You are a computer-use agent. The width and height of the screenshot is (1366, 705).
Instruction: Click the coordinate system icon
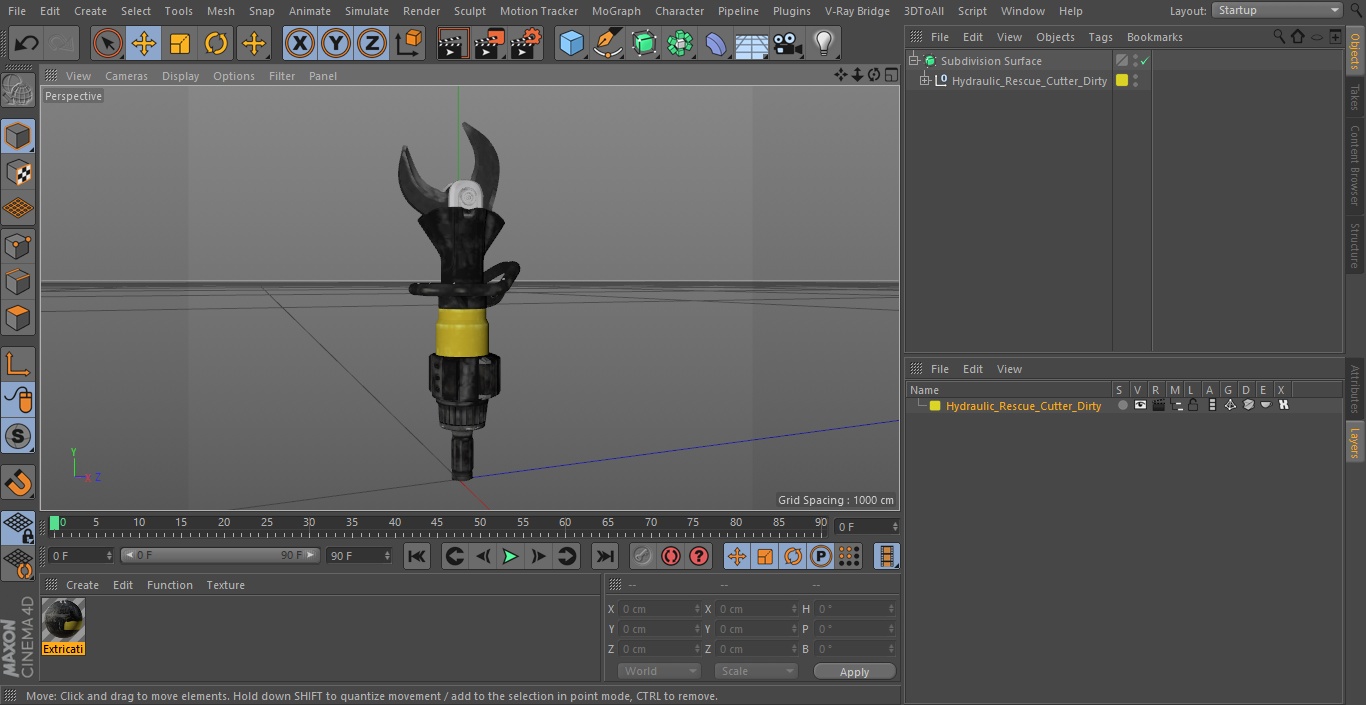click(409, 43)
